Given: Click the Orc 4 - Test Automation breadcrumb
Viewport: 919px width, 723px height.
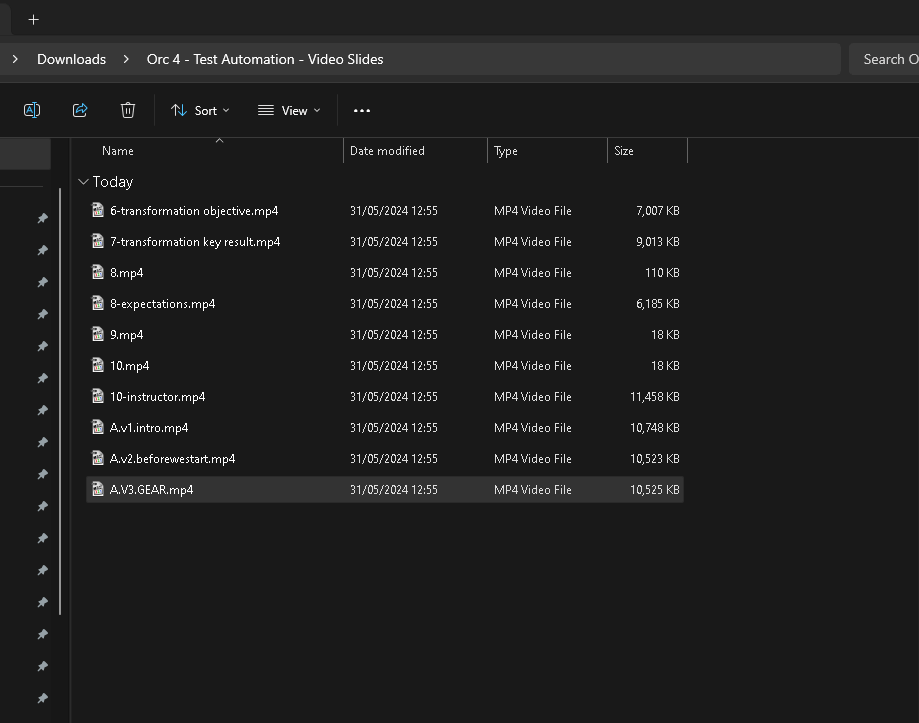Looking at the screenshot, I should [x=265, y=59].
